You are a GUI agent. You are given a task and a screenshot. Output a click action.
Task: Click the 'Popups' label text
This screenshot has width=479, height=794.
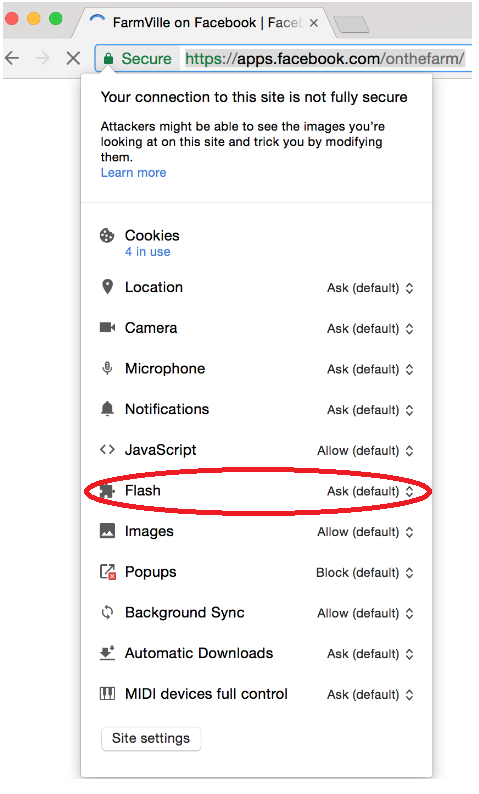(x=150, y=572)
